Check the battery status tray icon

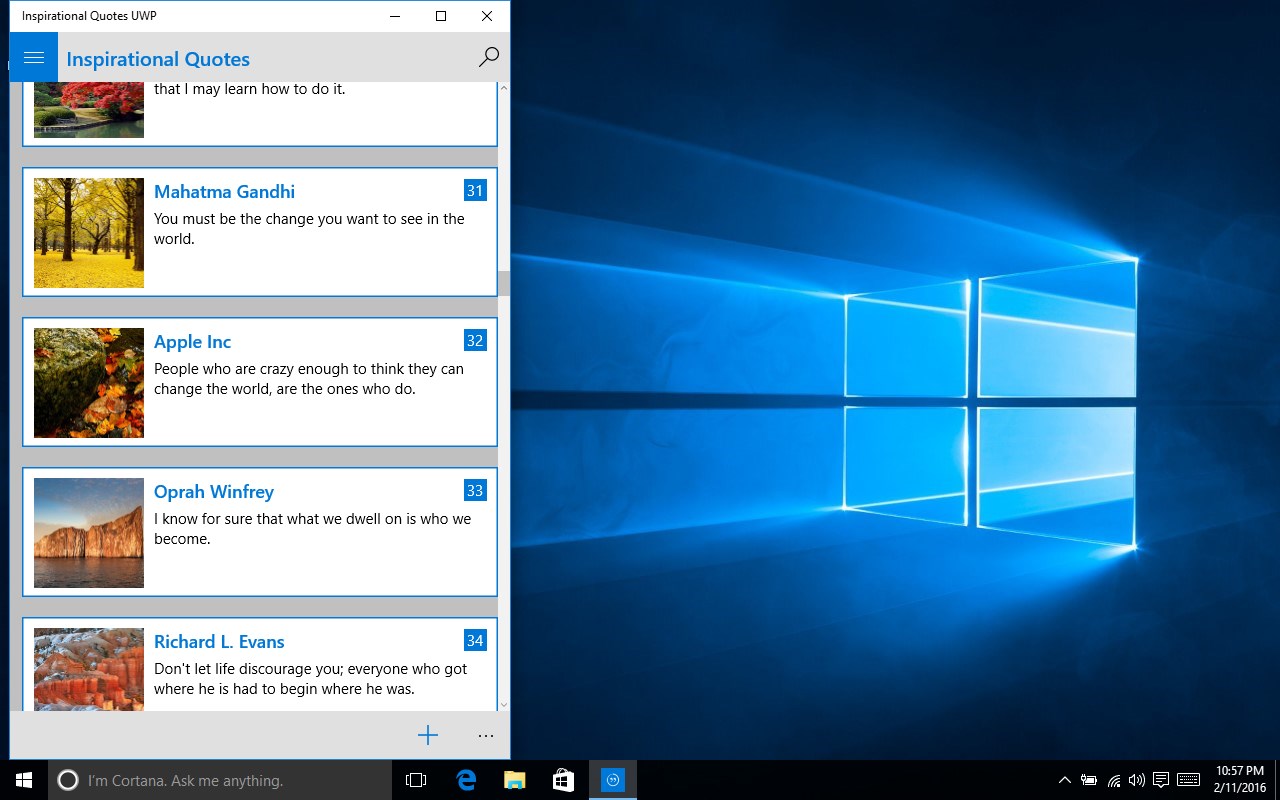click(1089, 780)
